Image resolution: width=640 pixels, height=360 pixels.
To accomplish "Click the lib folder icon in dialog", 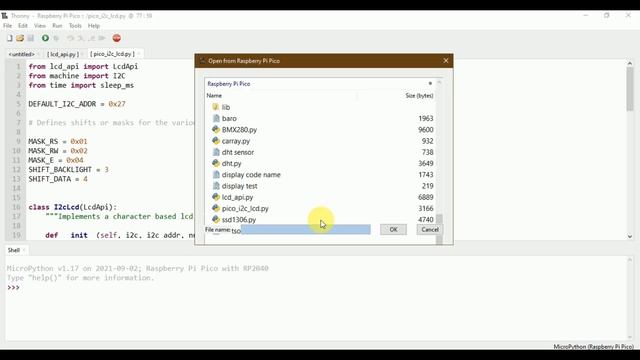I will (x=216, y=107).
